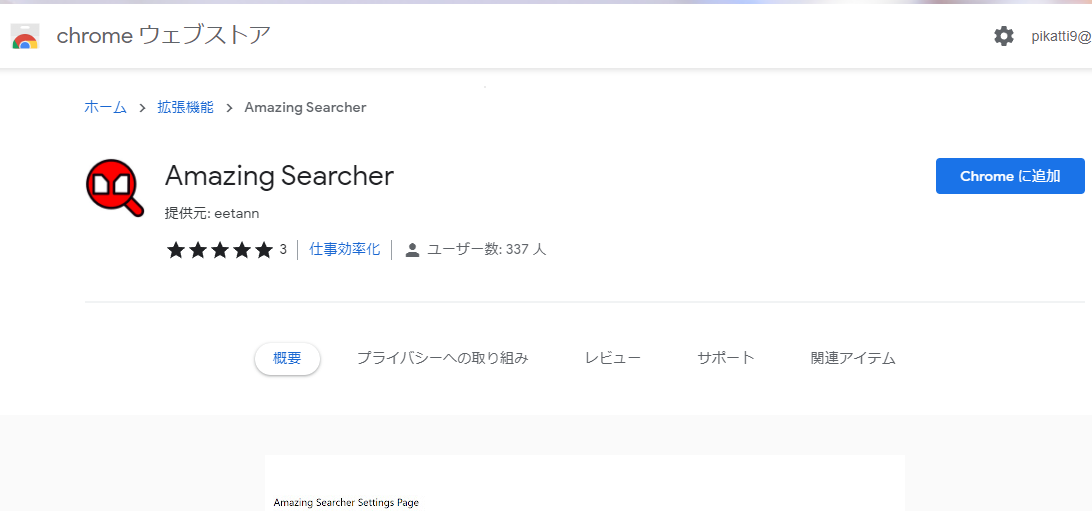Click the Amazing Searcher red magnifier icon
The image size is (1092, 511).
(114, 187)
